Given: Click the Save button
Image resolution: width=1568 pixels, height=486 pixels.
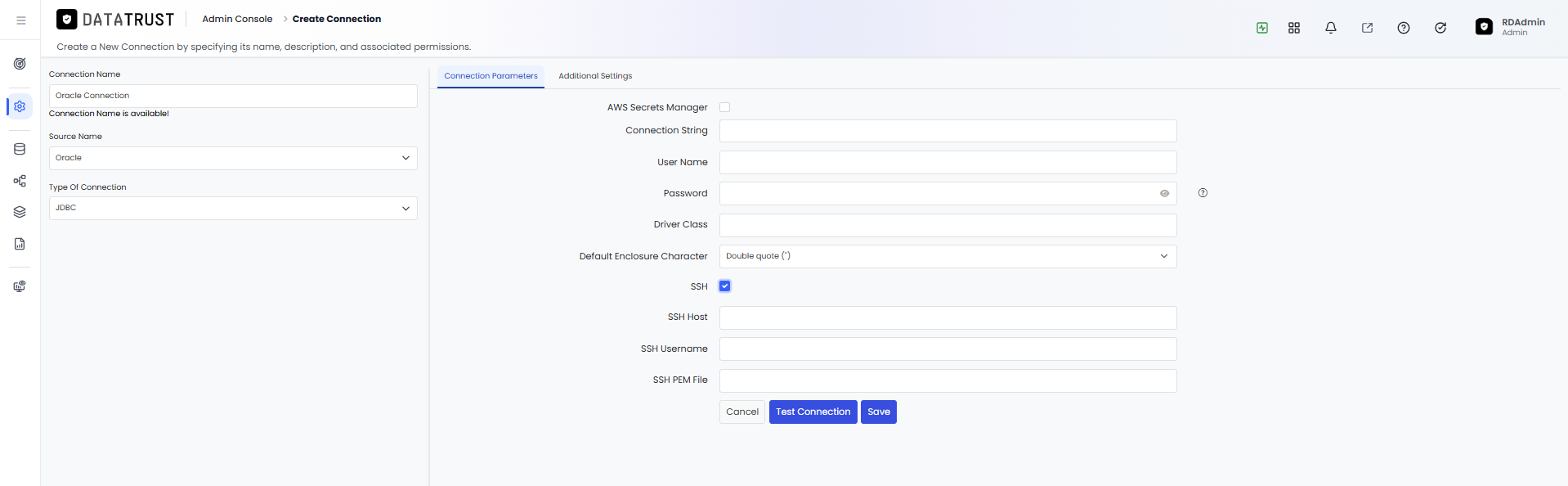Looking at the screenshot, I should coord(879,412).
